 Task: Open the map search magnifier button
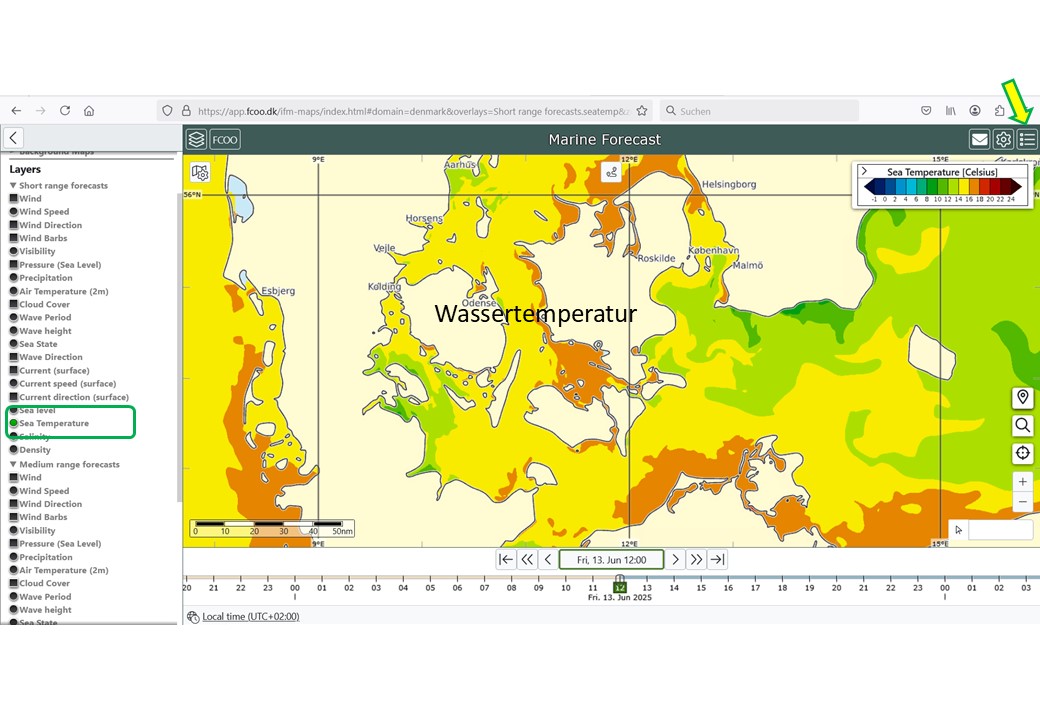pyautogui.click(x=1022, y=426)
